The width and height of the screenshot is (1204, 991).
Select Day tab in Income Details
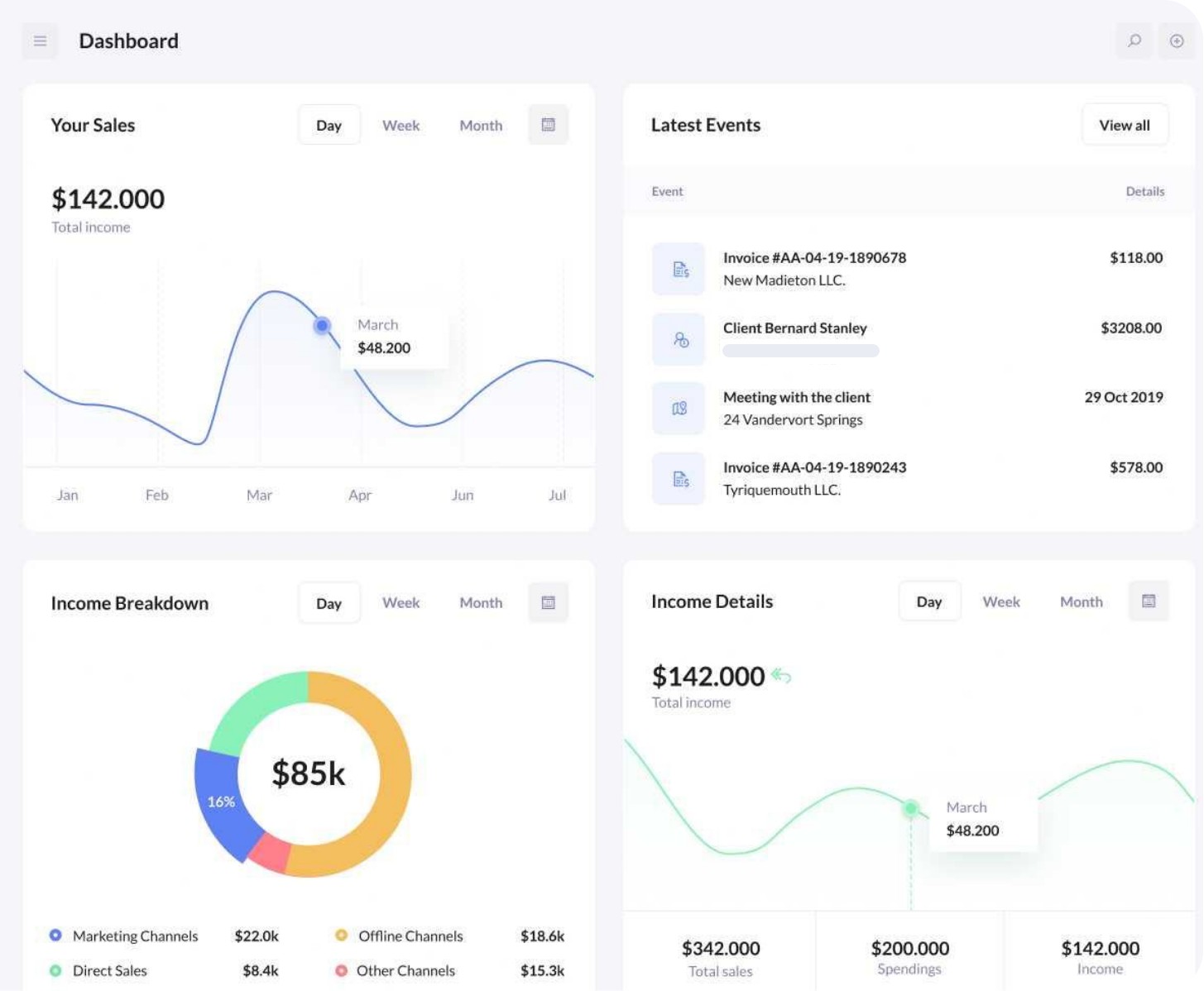coord(929,601)
